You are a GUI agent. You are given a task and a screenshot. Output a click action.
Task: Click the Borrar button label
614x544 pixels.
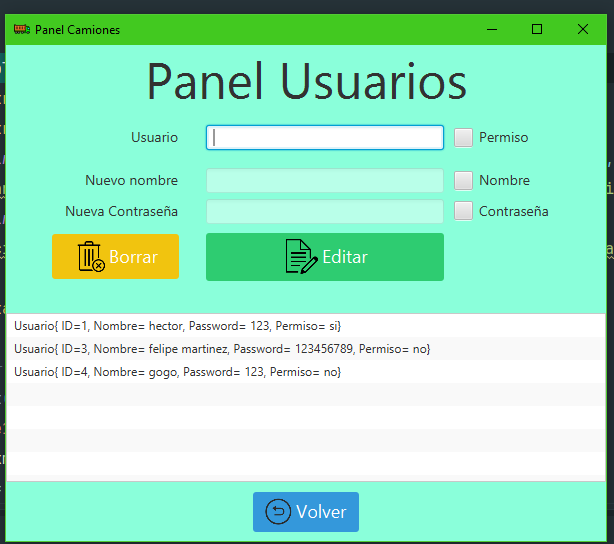click(133, 257)
